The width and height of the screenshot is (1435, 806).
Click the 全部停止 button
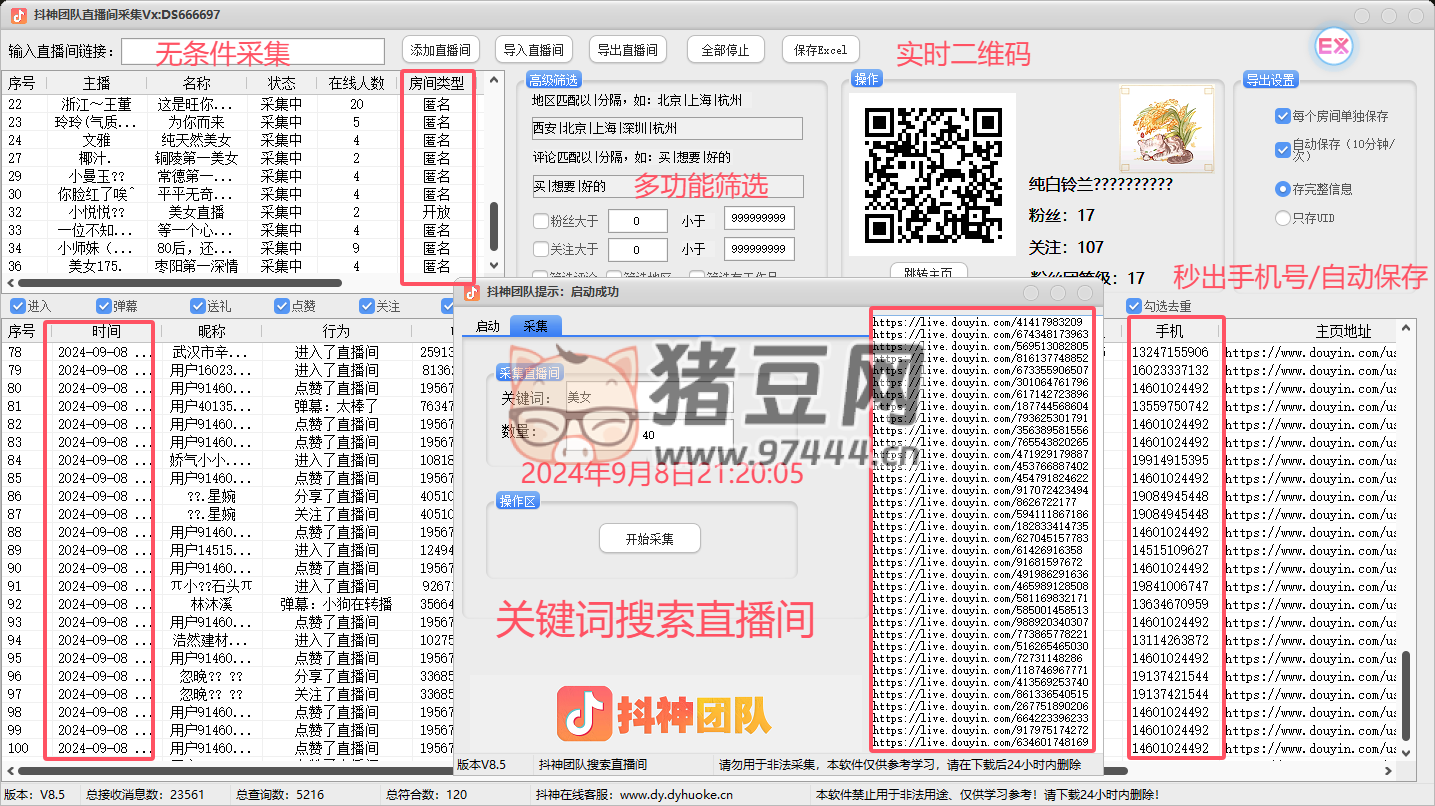coord(726,50)
